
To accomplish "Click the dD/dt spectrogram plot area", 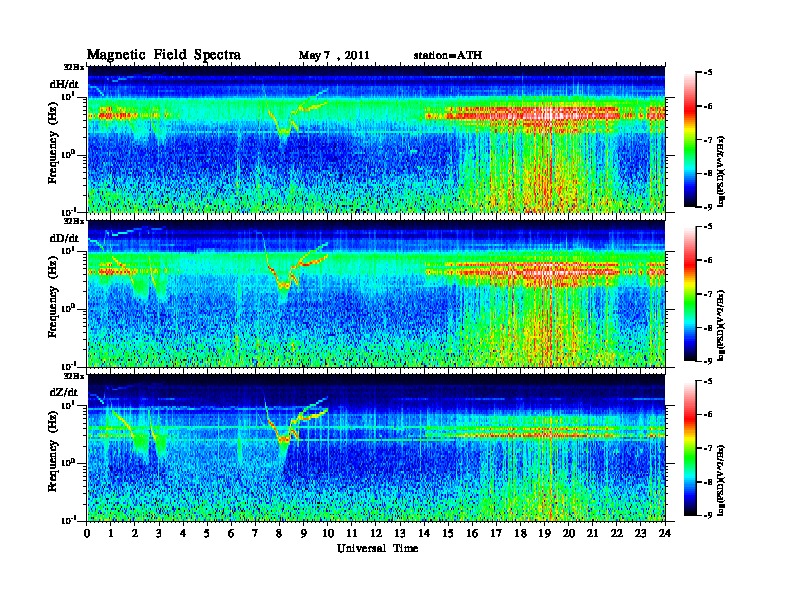I will pyautogui.click(x=376, y=293).
